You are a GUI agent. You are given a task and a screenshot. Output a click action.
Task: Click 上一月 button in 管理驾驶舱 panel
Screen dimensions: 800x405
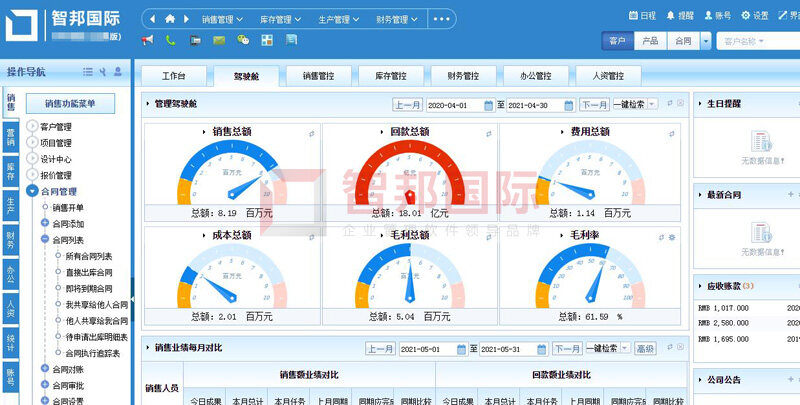click(407, 105)
